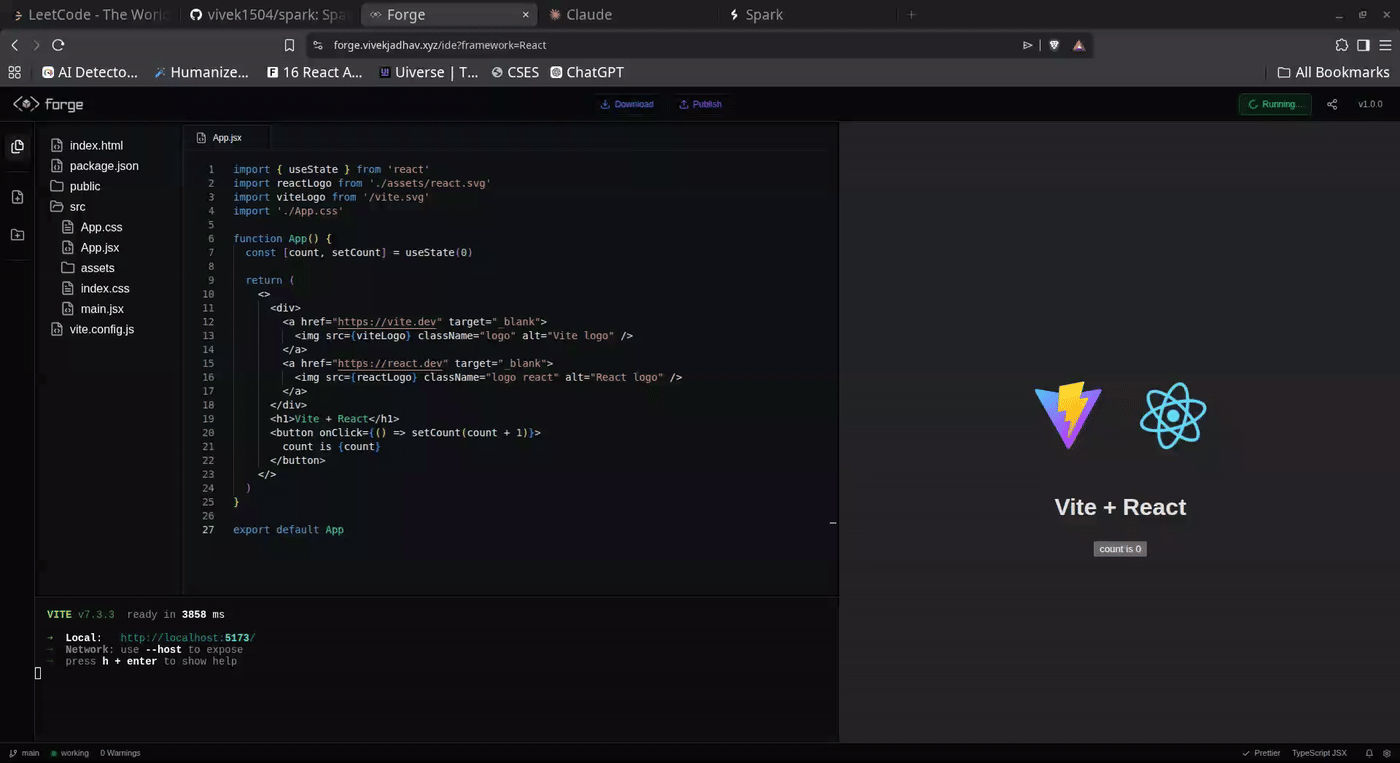Click the browser forward arrow
The image size is (1400, 763).
[x=36, y=45]
